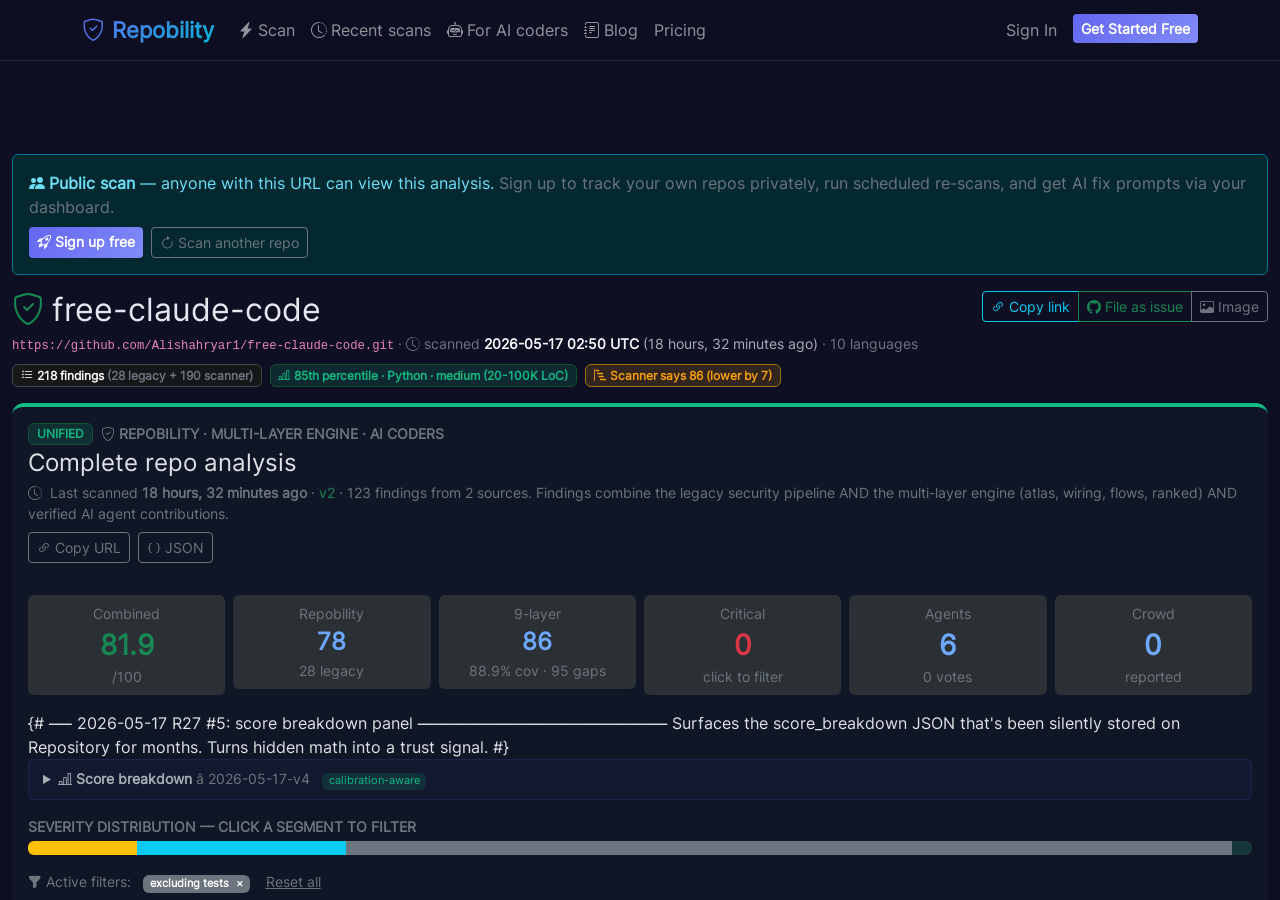The image size is (1280, 900).
Task: Click the clock icon beside scanned time
Action: 413,344
